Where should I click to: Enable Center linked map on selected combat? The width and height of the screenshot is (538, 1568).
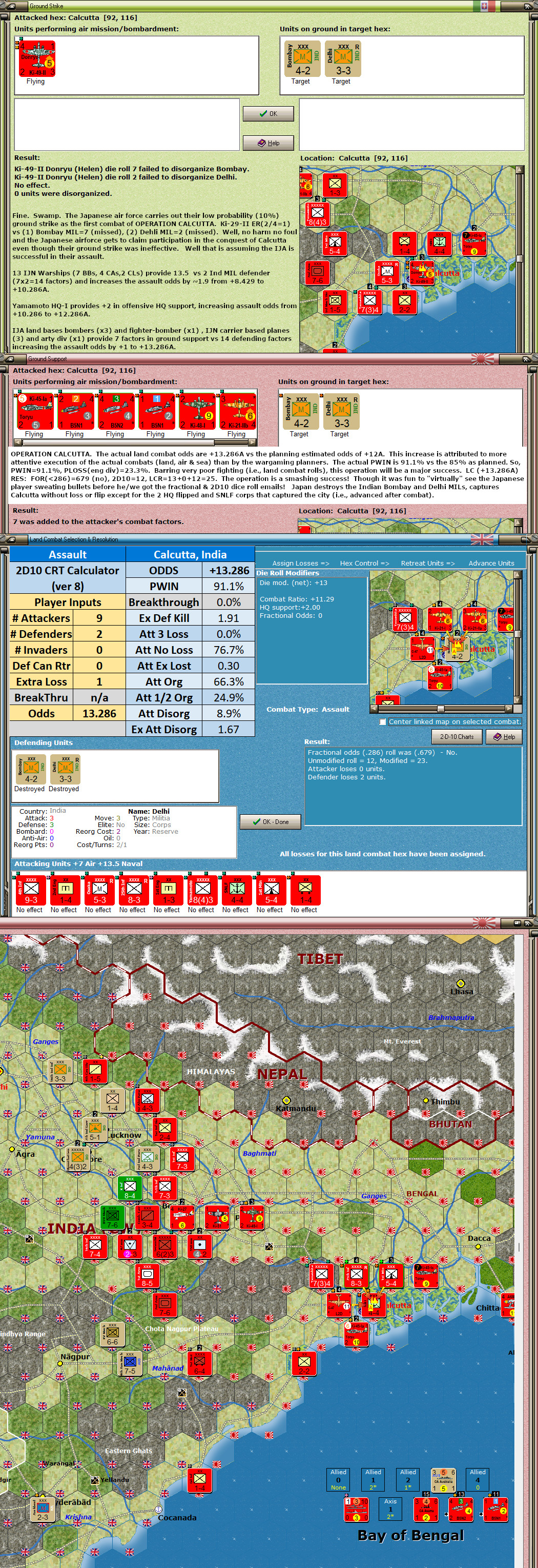[382, 721]
